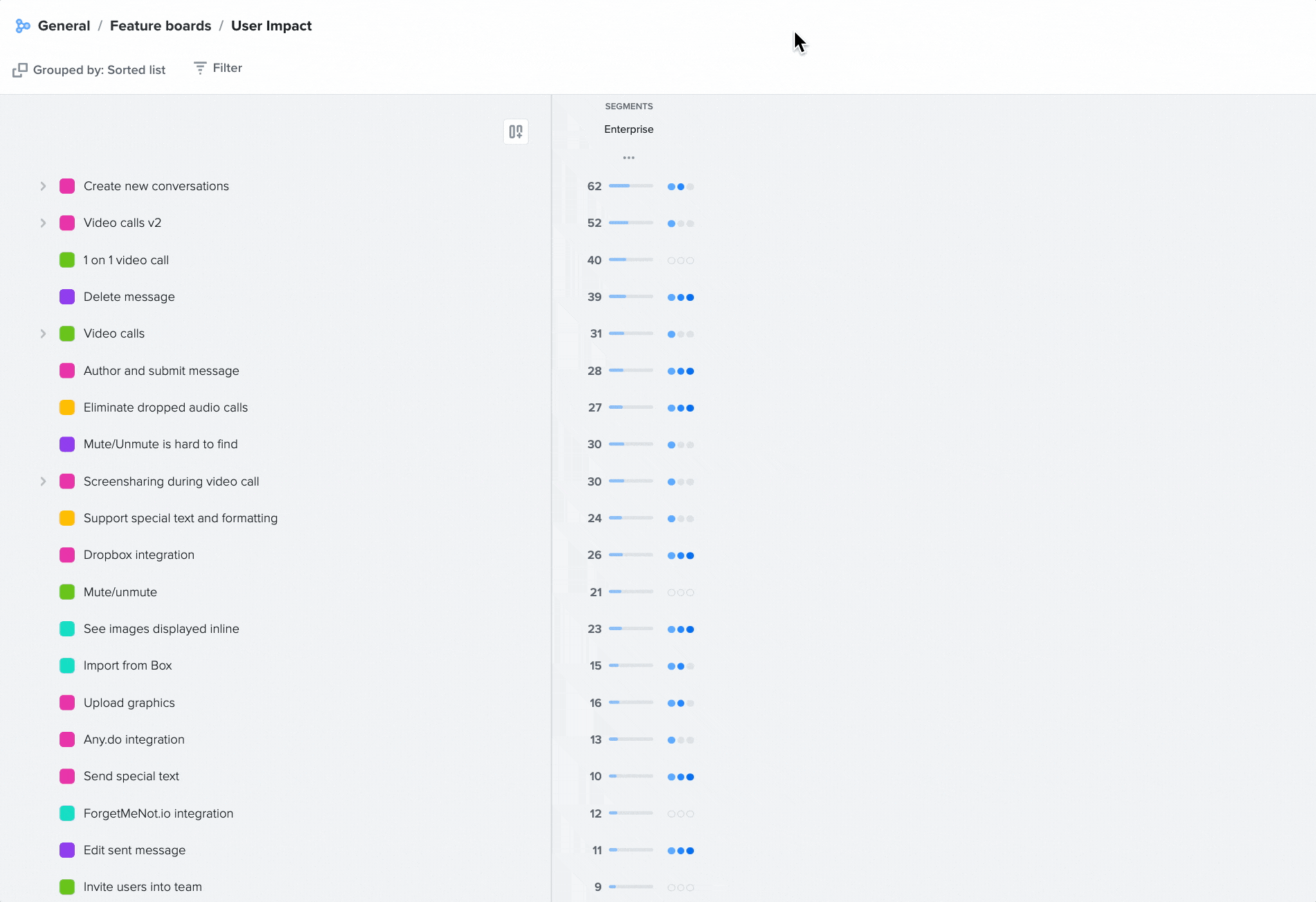Open the Enterprise segment ellipsis menu
Image resolution: width=1316 pixels, height=902 pixels.
(628, 158)
